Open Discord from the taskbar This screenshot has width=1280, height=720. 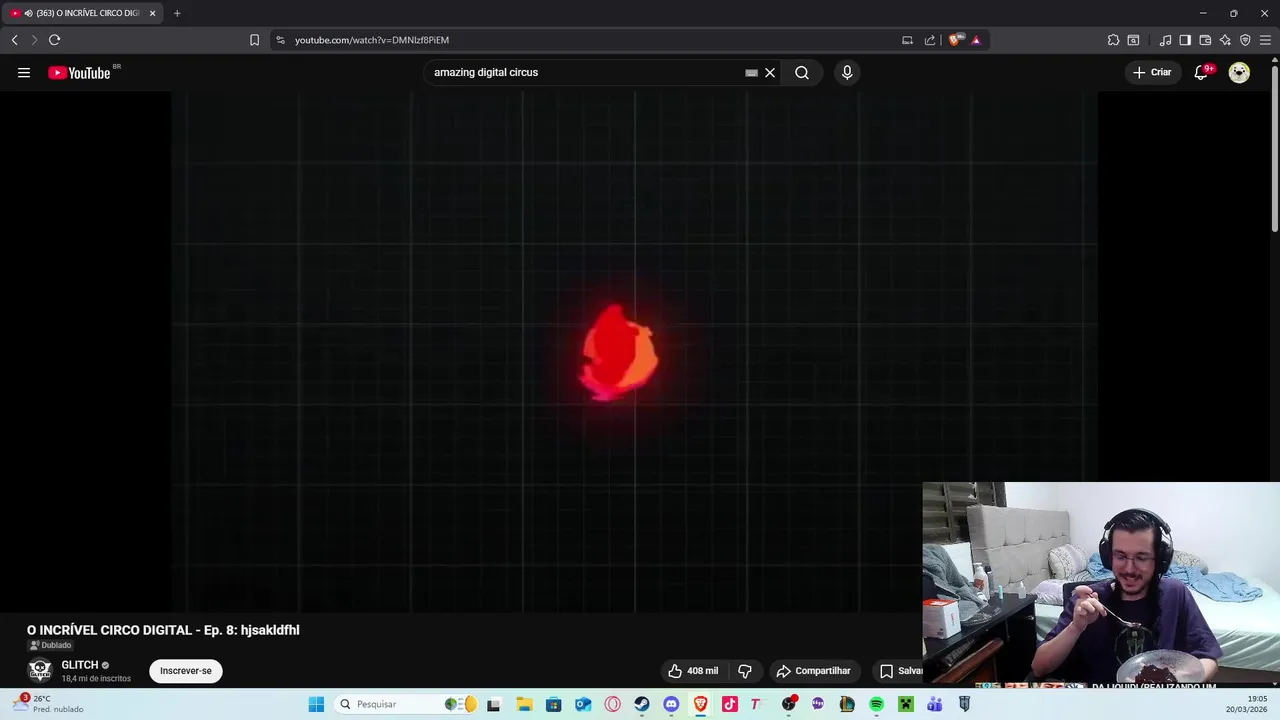671,704
